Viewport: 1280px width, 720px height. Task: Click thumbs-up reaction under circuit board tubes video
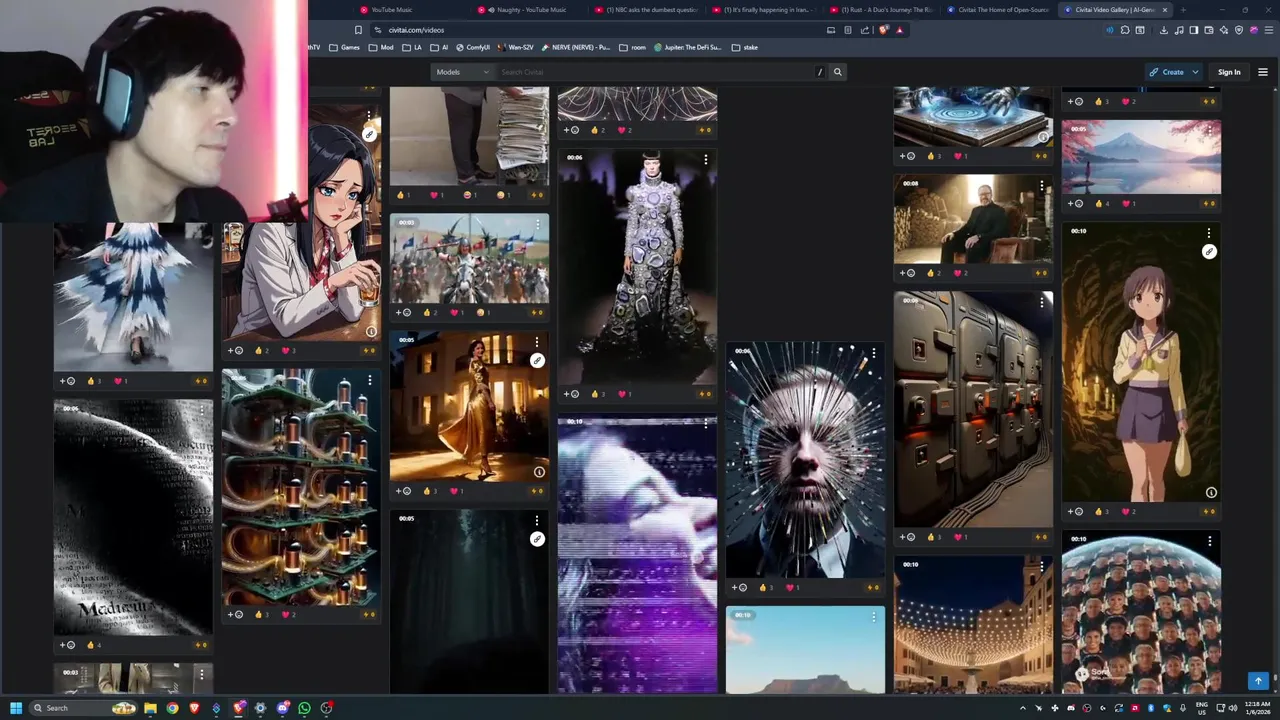coord(261,615)
